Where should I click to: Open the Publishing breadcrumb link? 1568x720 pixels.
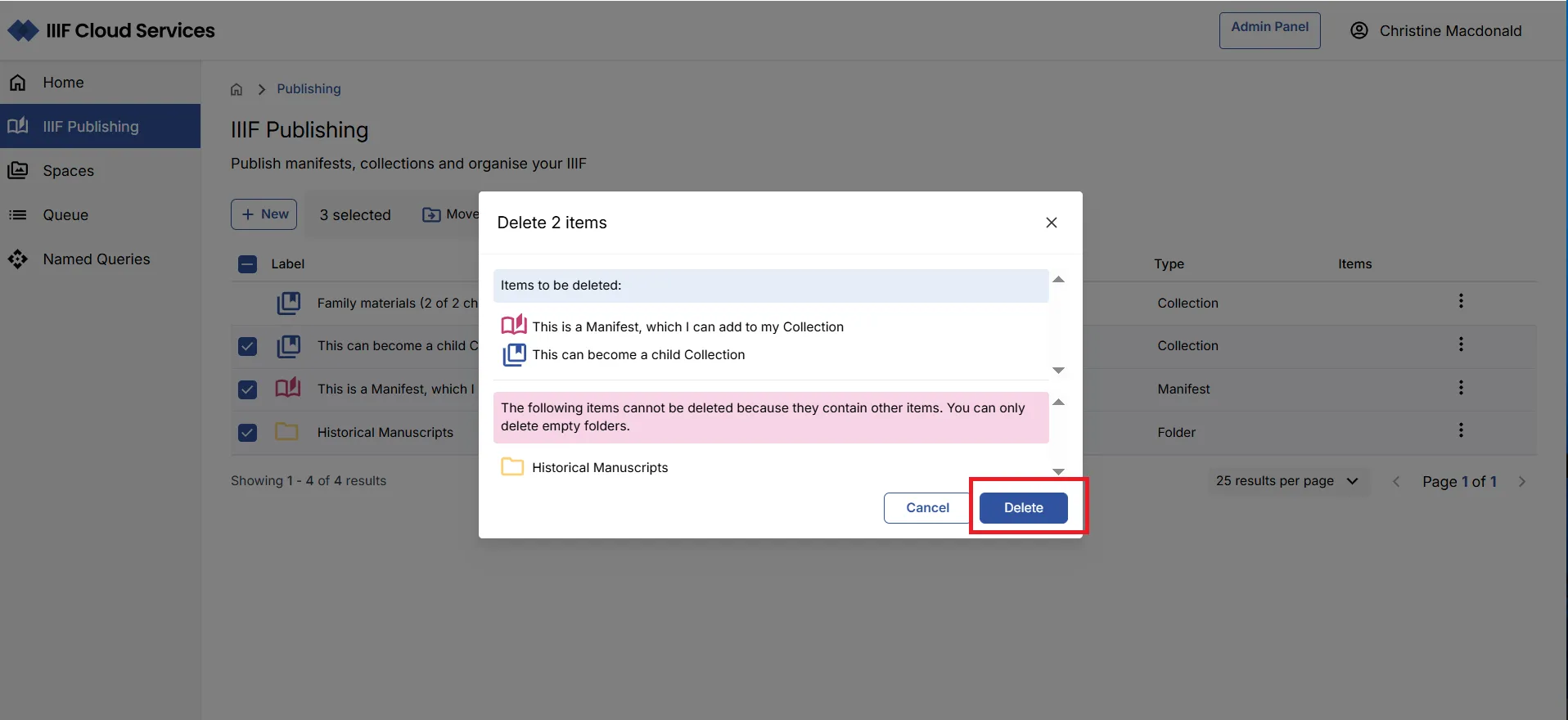309,88
